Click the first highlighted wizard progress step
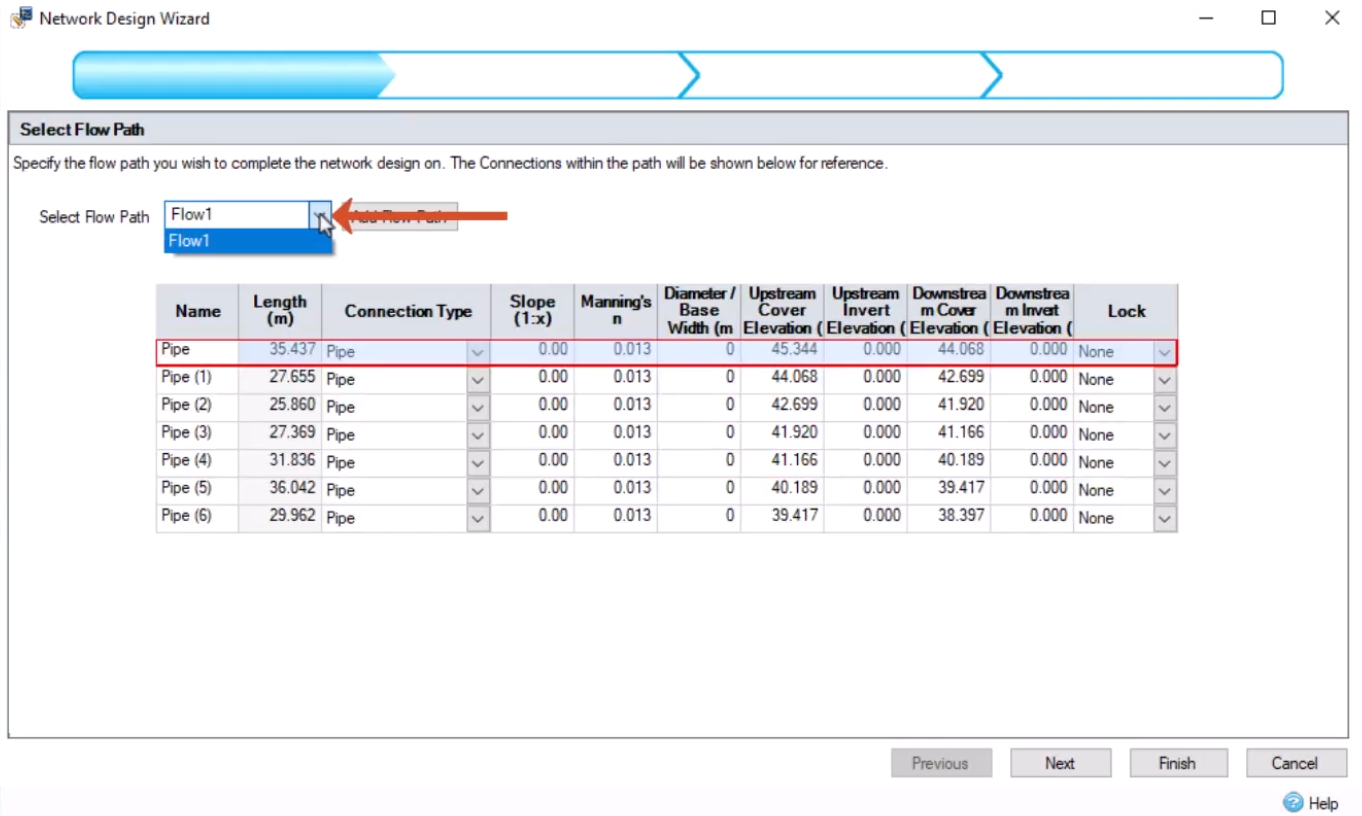1362x816 pixels. coord(235,75)
